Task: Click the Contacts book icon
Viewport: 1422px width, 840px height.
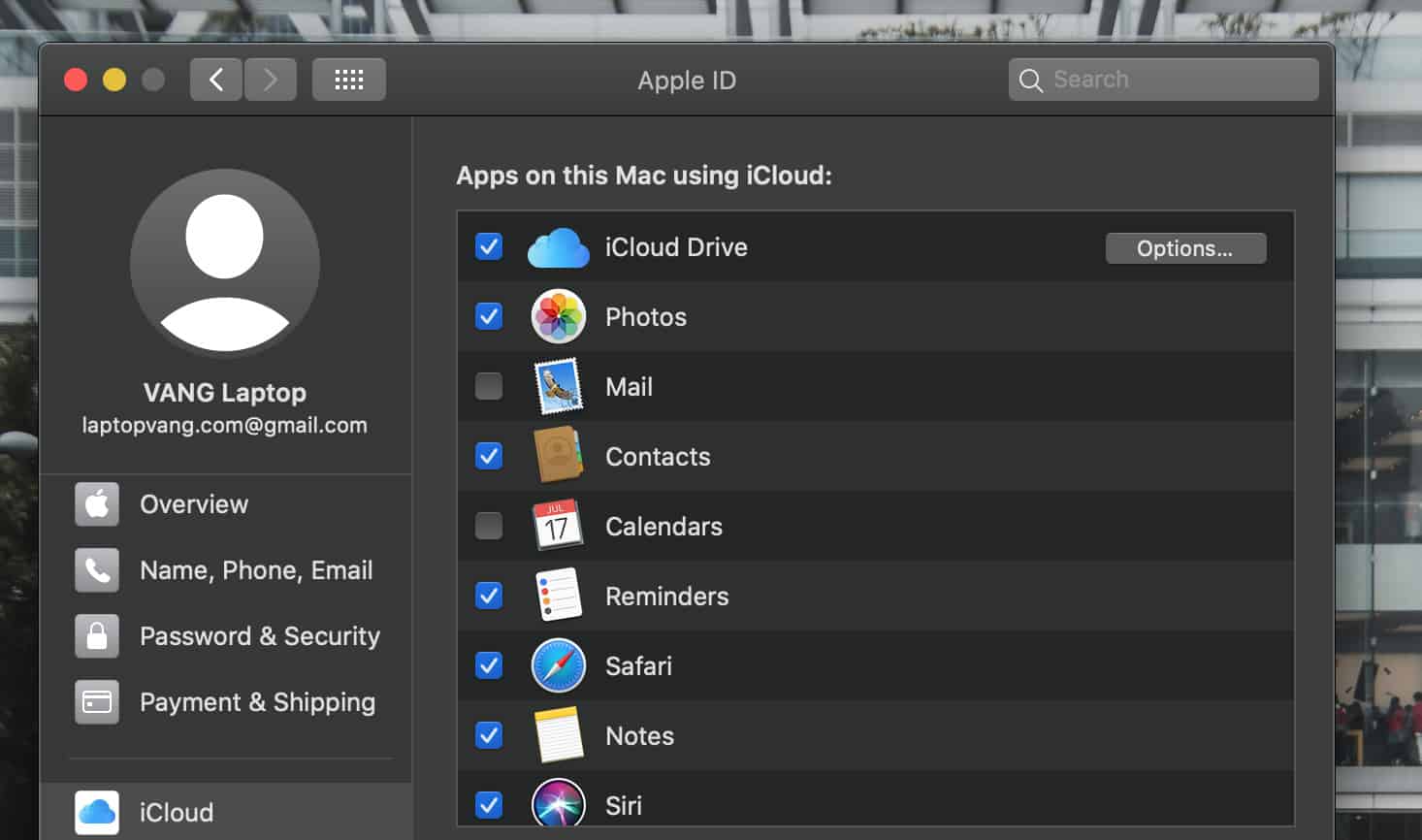Action: [x=559, y=455]
